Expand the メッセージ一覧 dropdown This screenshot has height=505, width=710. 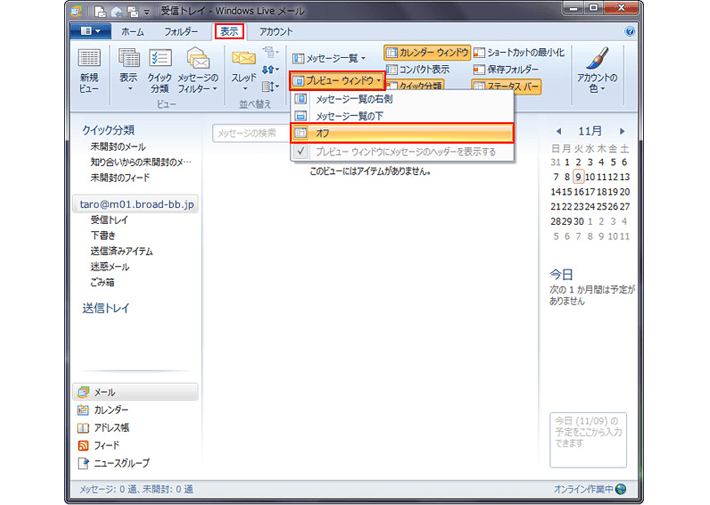pyautogui.click(x=329, y=59)
